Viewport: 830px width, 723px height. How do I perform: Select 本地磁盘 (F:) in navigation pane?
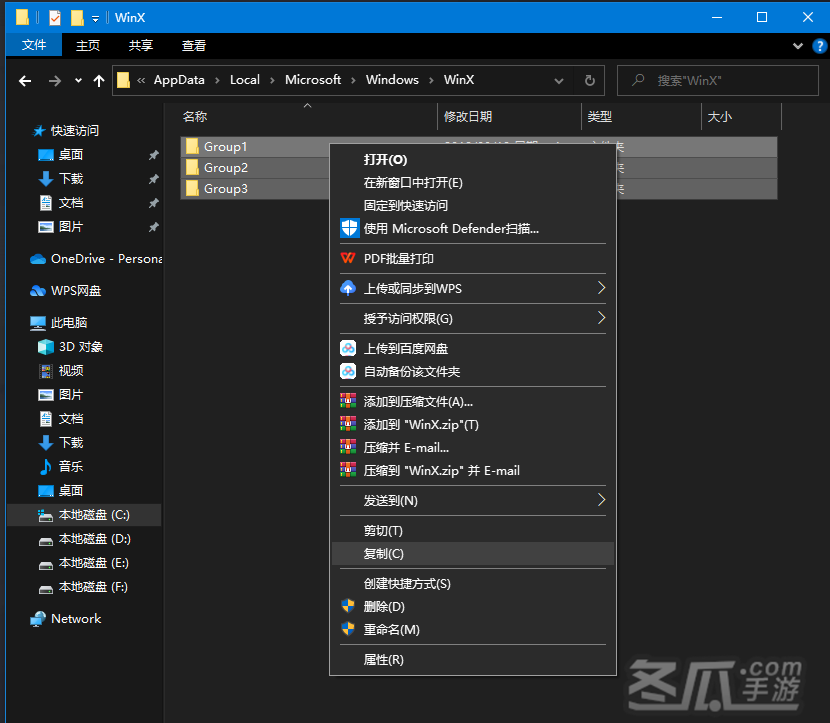coord(85,587)
